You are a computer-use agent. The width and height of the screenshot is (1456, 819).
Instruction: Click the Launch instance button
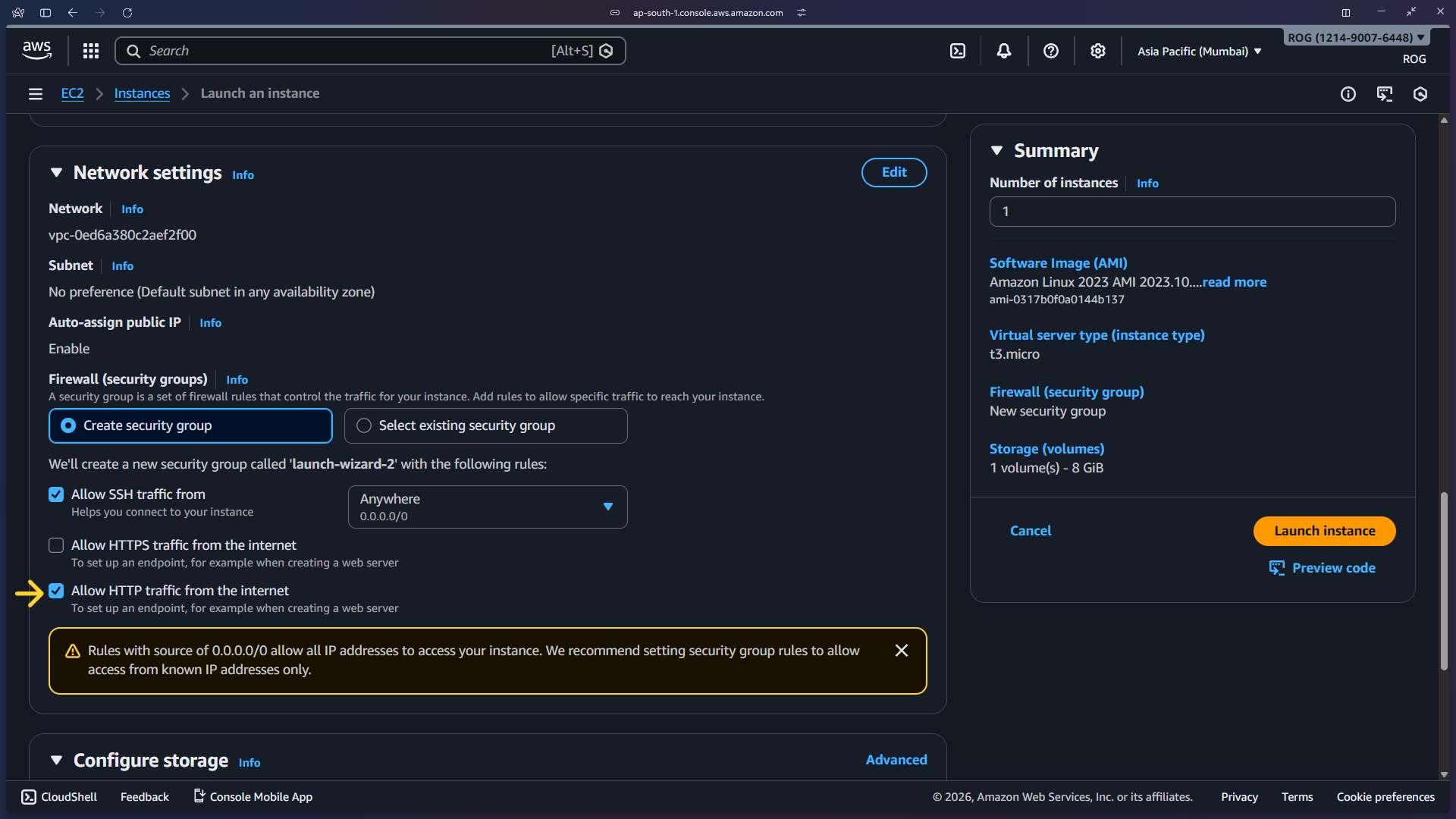[1324, 531]
